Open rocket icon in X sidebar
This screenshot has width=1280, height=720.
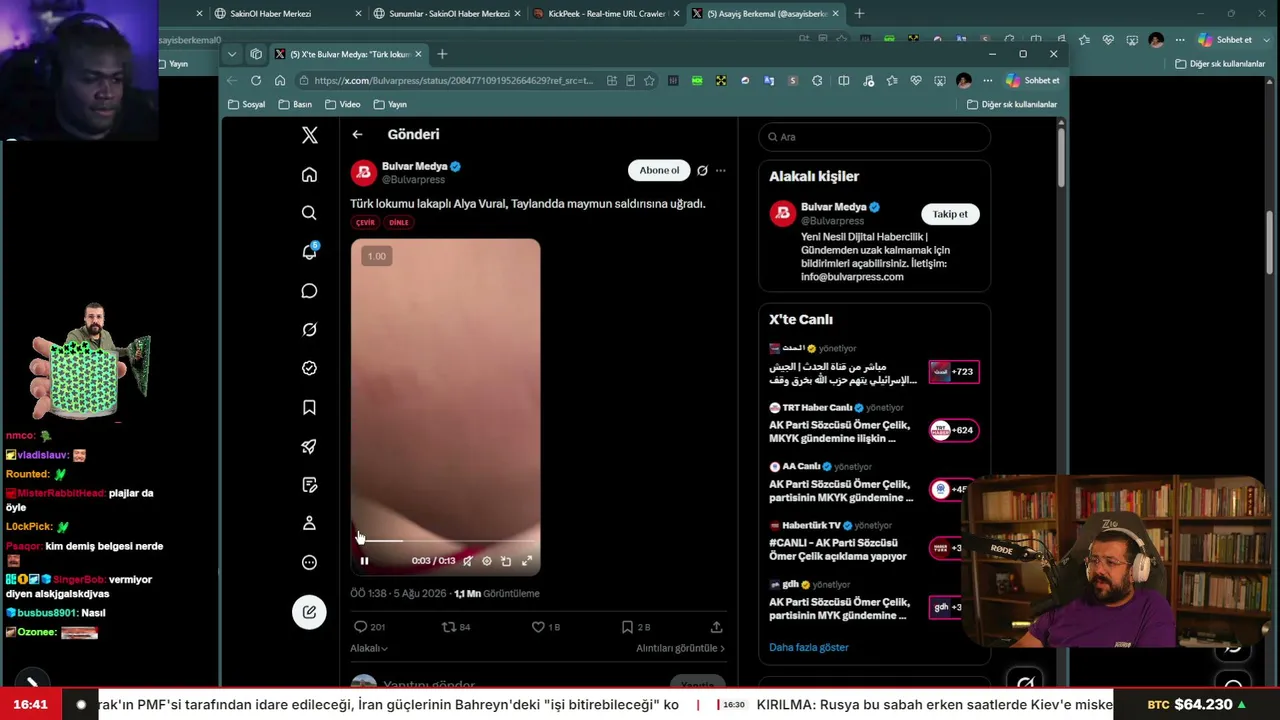pyautogui.click(x=309, y=446)
